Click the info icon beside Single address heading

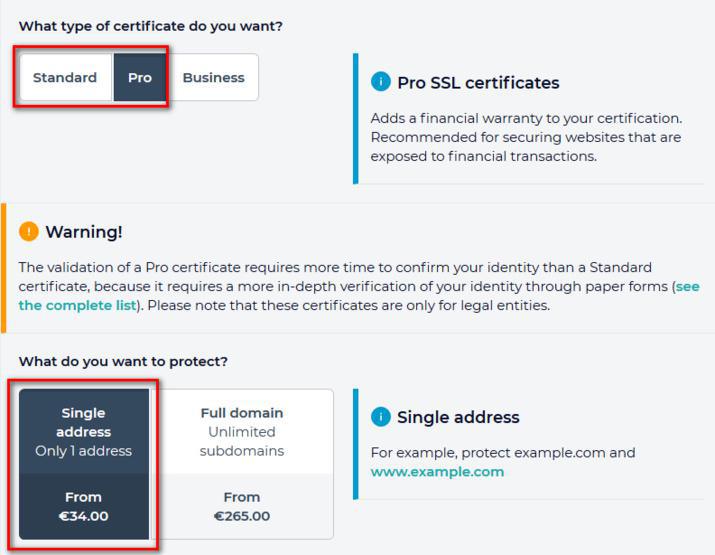point(380,417)
